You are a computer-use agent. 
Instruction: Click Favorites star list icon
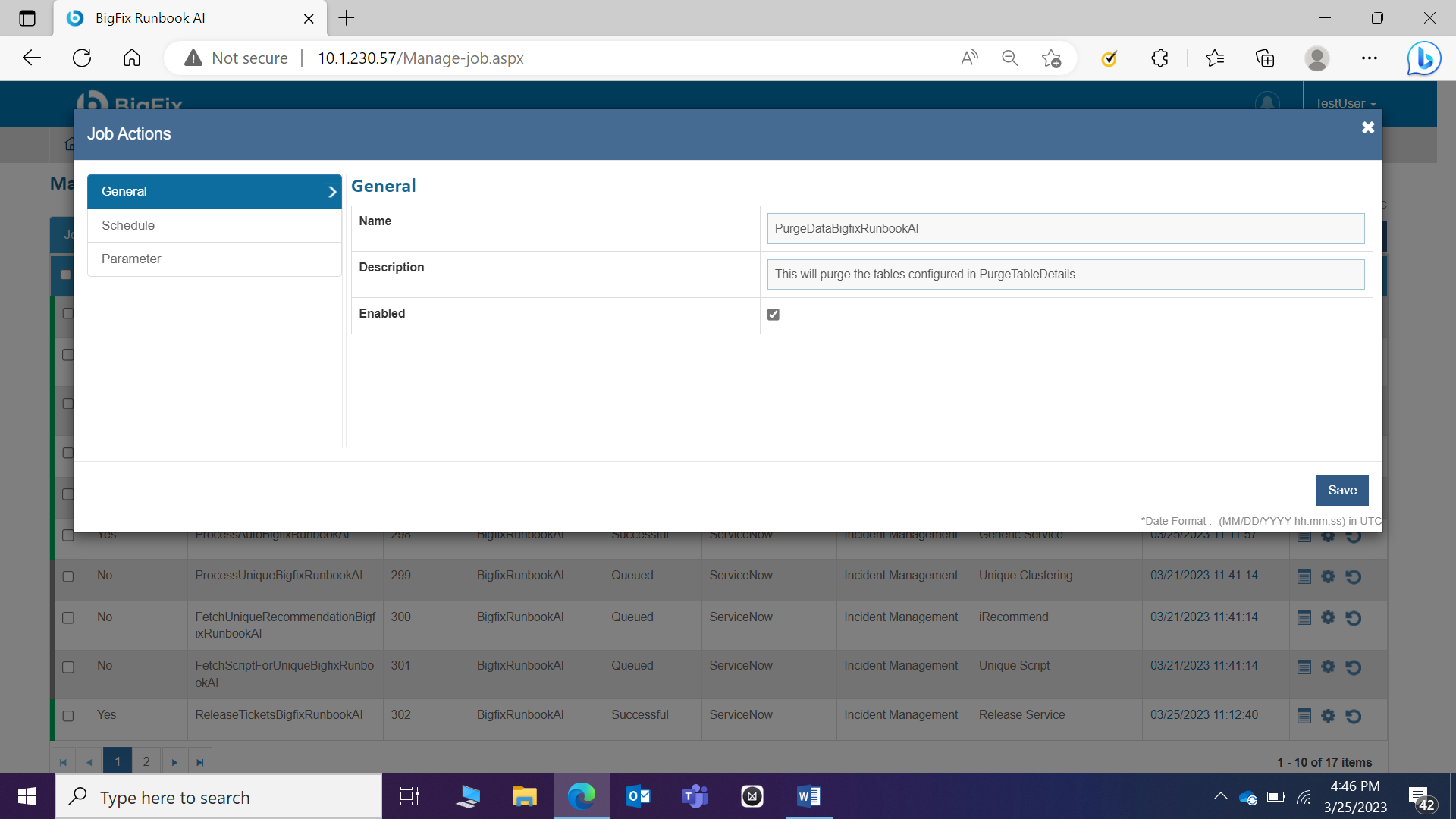[1214, 58]
